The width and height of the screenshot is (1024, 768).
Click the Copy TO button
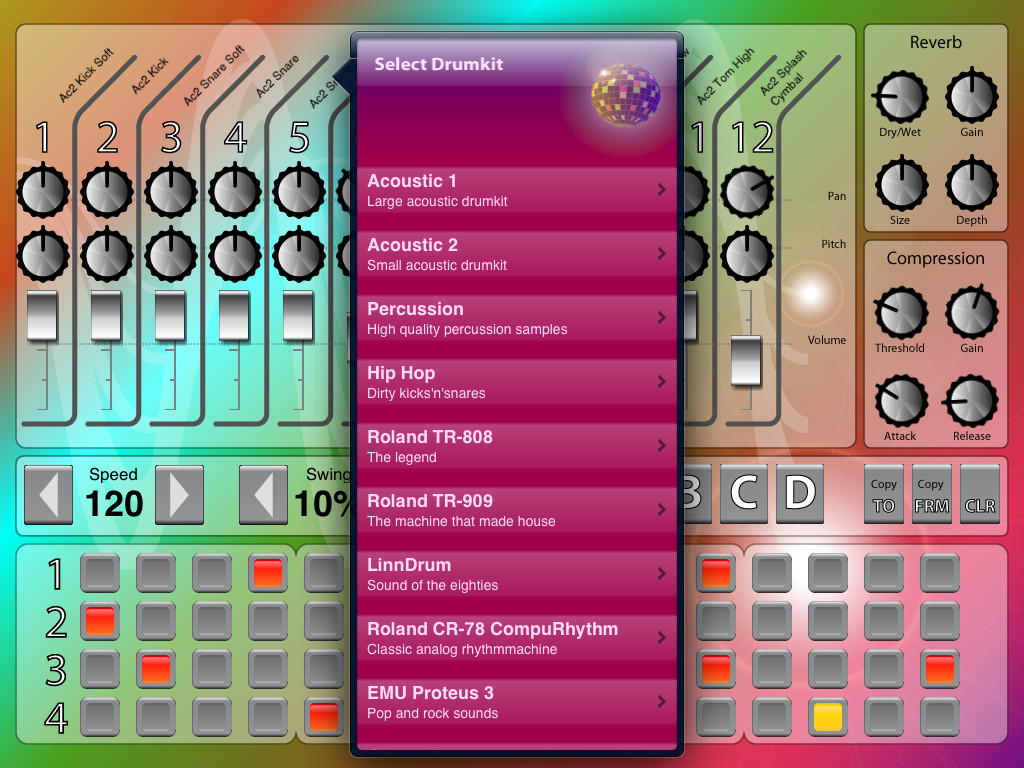tap(884, 494)
